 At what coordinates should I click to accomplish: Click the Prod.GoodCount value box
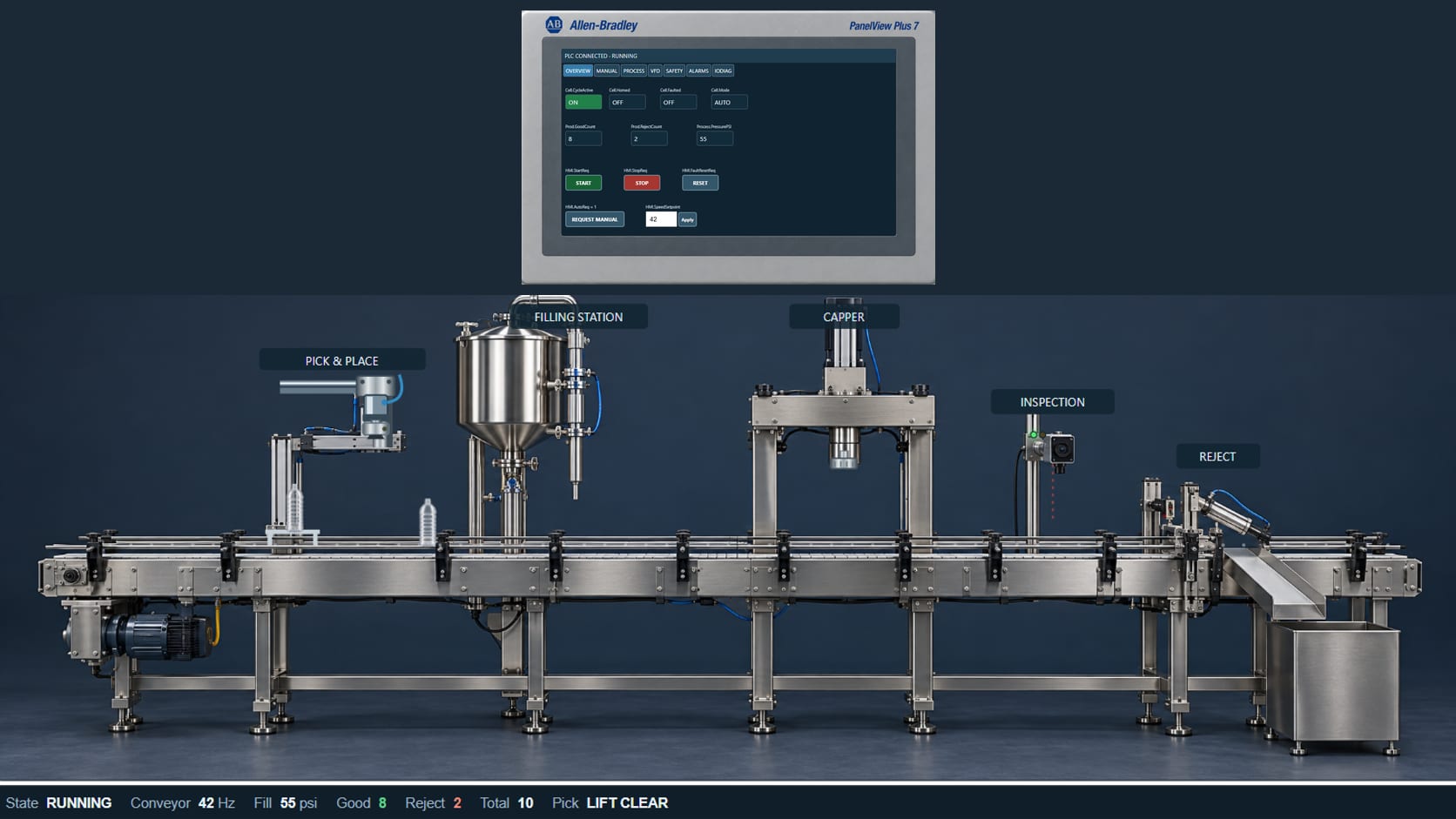tap(583, 138)
